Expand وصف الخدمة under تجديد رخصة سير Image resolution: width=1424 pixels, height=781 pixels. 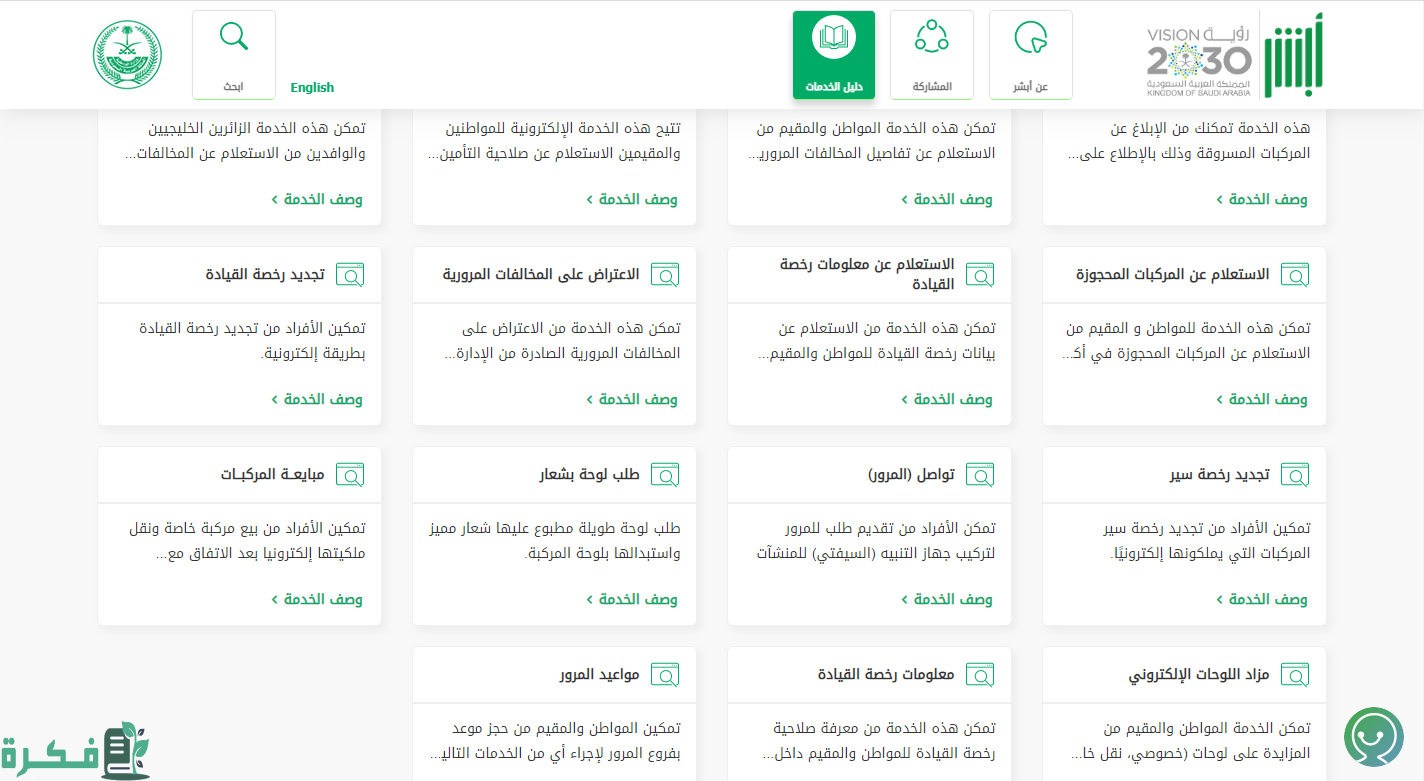click(1261, 599)
